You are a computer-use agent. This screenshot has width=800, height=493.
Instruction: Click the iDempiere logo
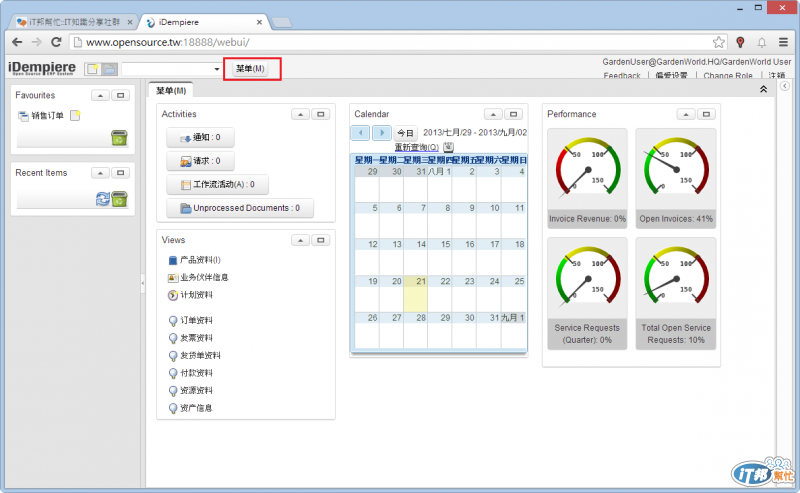pos(42,68)
